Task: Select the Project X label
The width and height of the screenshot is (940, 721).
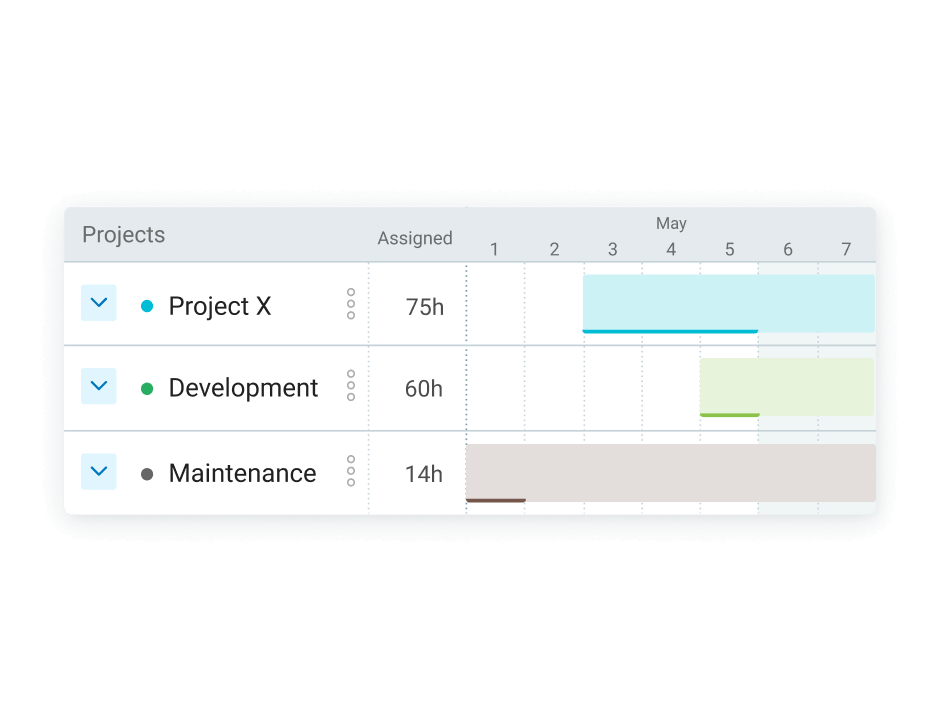Action: [220, 306]
